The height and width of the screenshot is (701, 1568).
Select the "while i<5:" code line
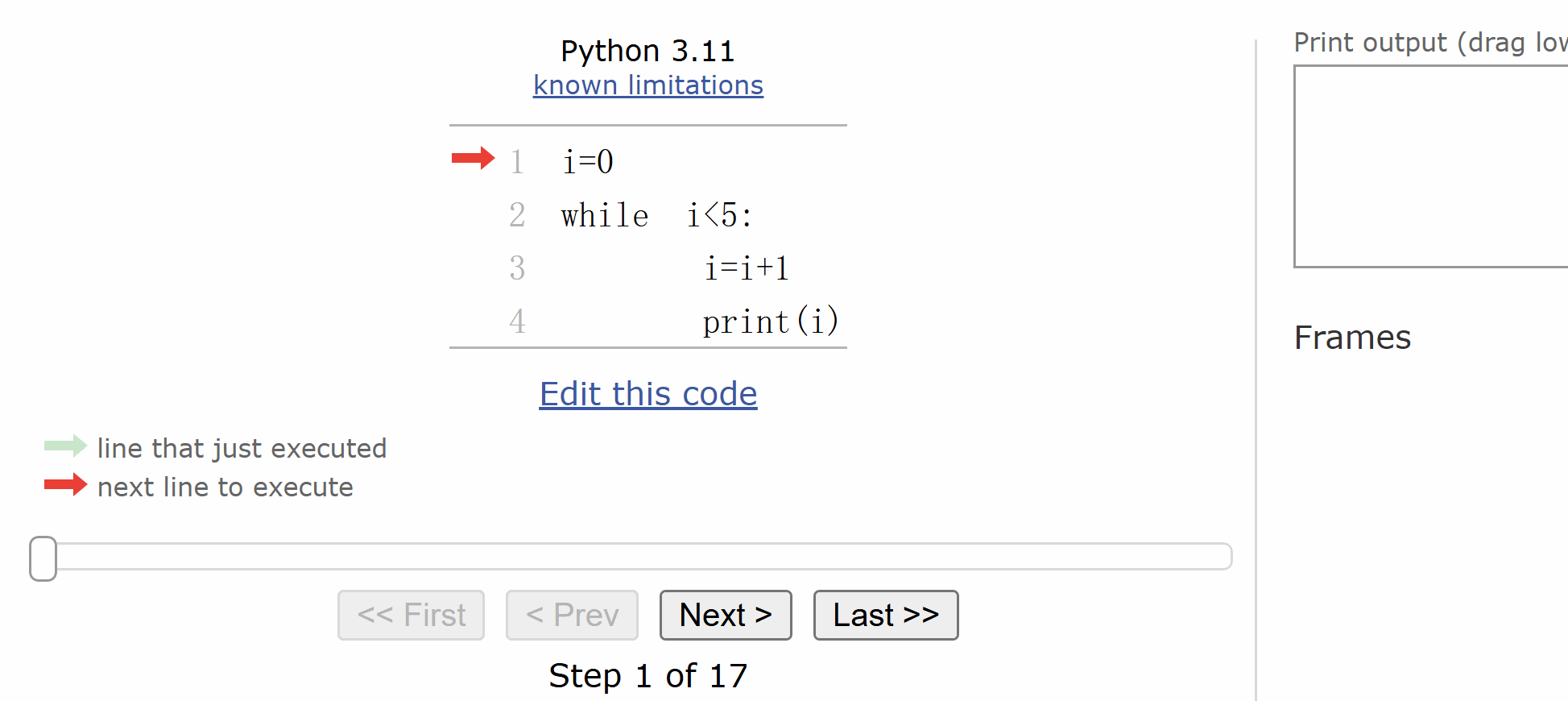[656, 215]
